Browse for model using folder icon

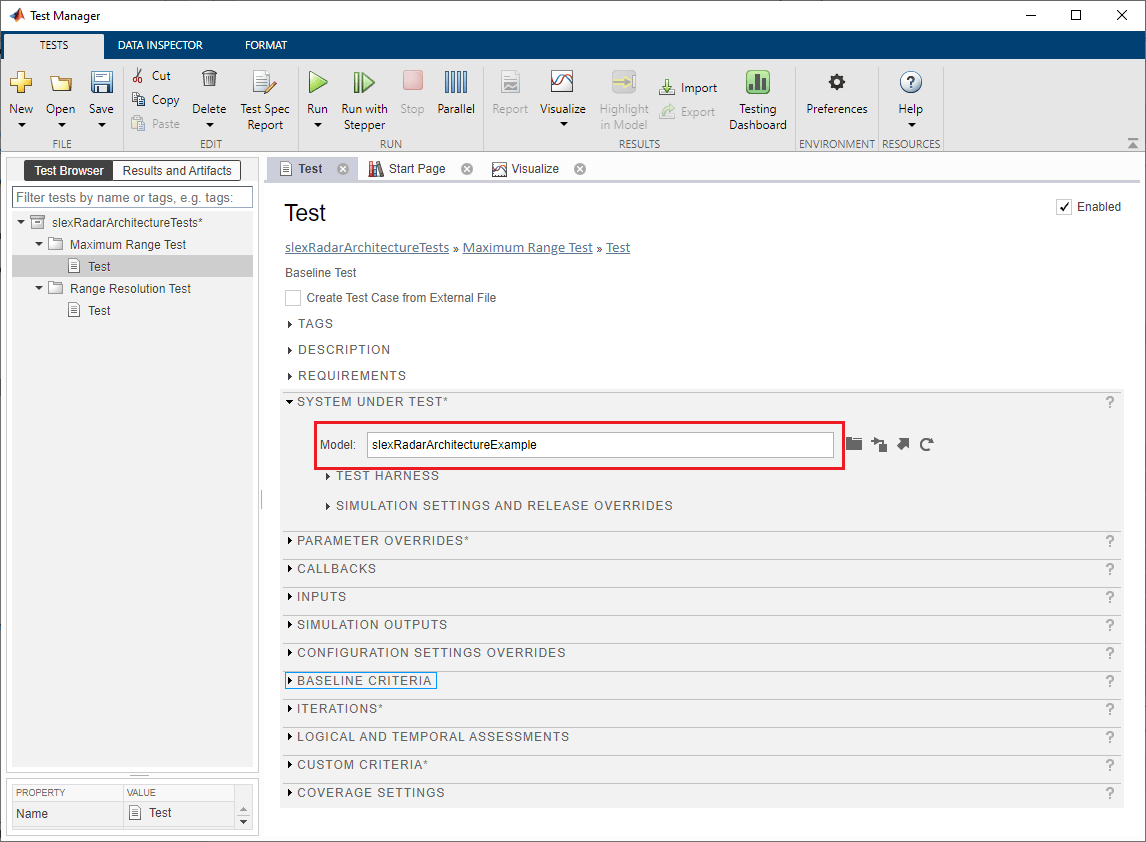coord(854,444)
